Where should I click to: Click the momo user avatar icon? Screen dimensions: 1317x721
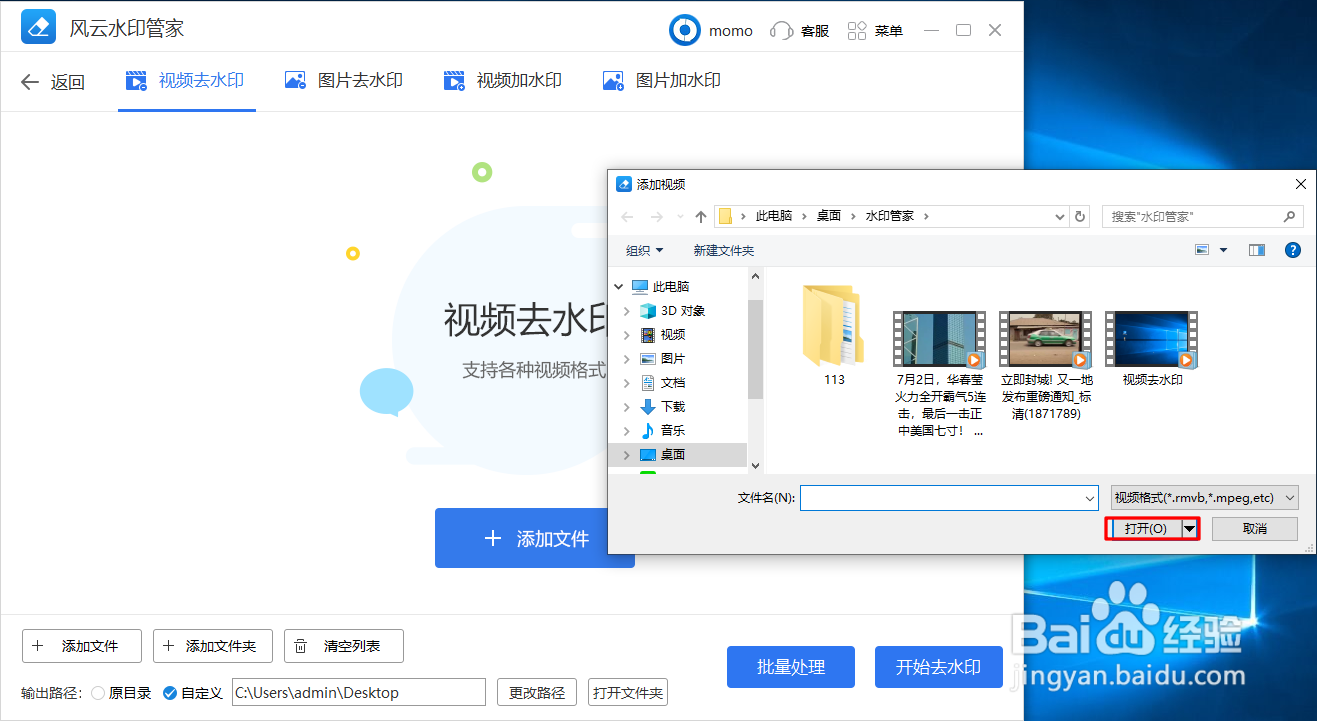pyautogui.click(x=684, y=30)
